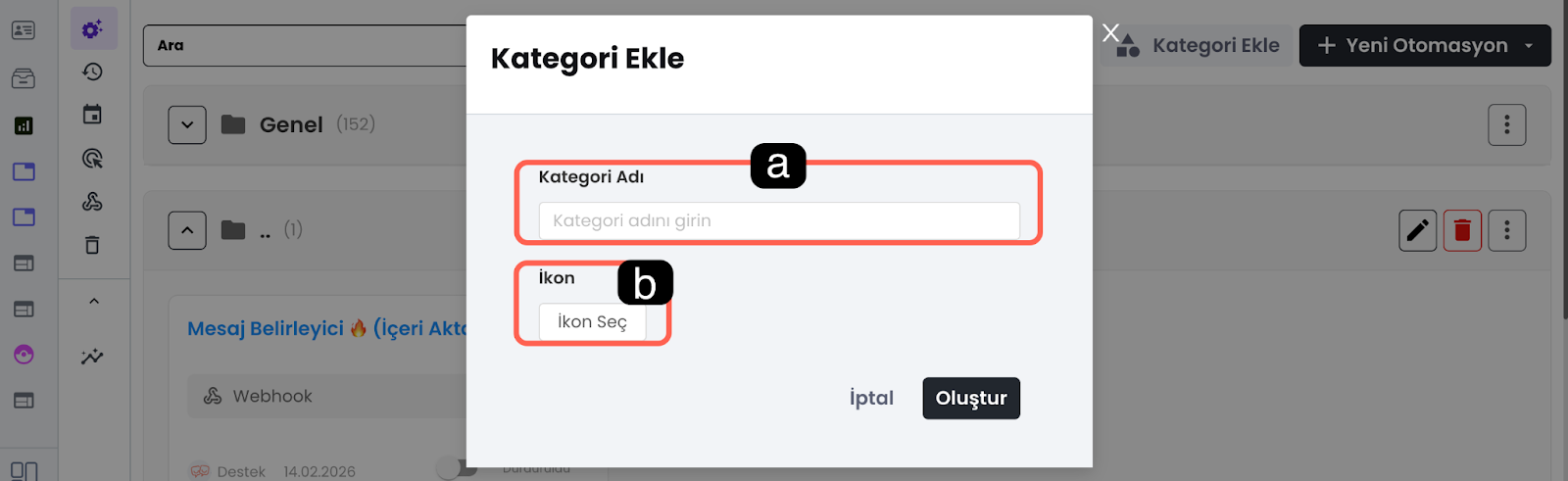Screen dimensions: 1568x481
Task: Open the automation settings gear icon
Action: coord(93,29)
